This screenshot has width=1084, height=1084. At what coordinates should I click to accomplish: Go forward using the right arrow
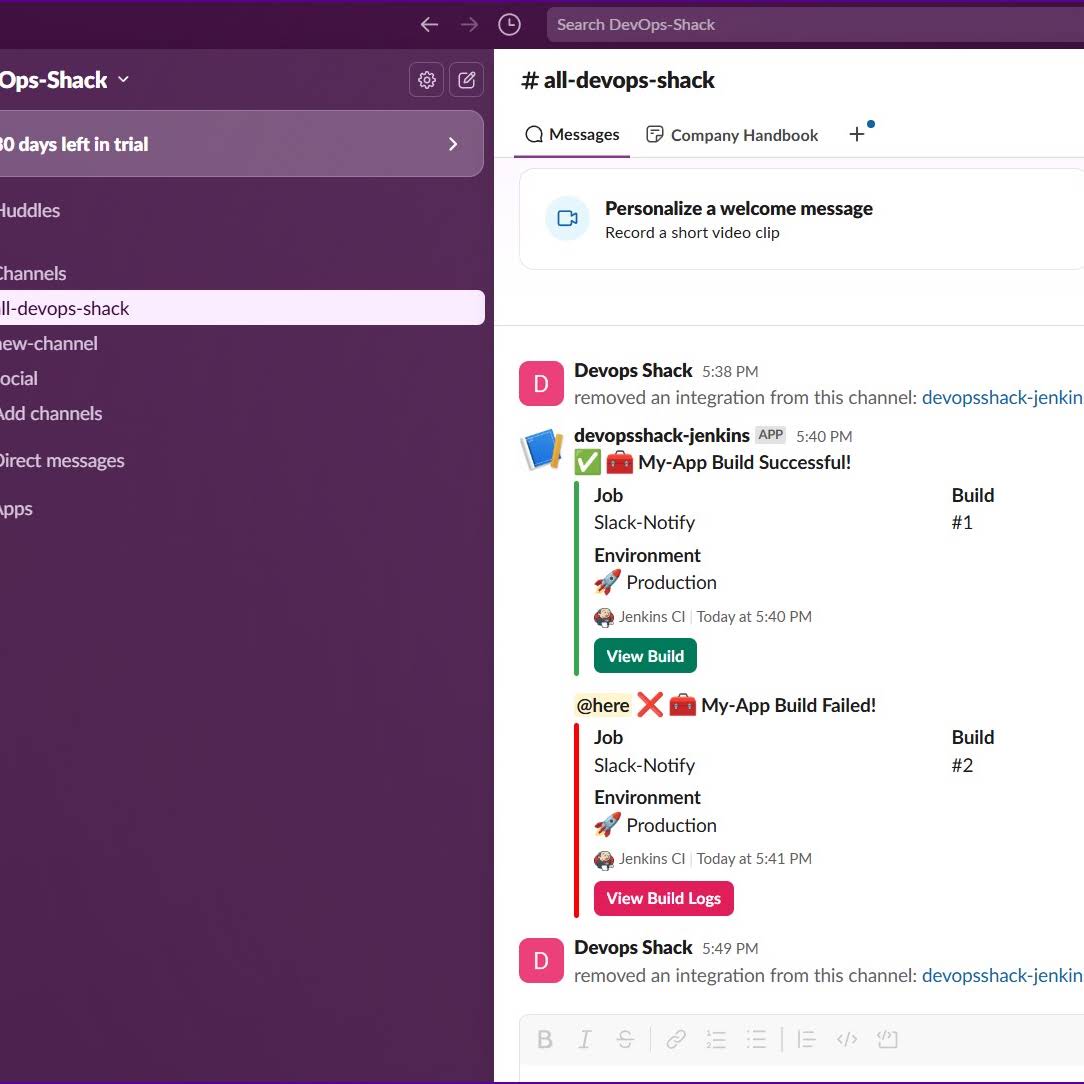(x=469, y=25)
